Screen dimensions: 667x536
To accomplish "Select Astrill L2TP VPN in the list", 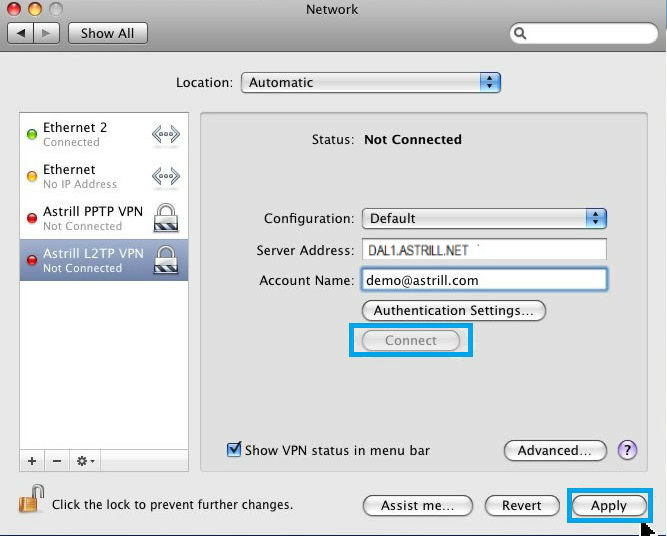I will [104, 260].
